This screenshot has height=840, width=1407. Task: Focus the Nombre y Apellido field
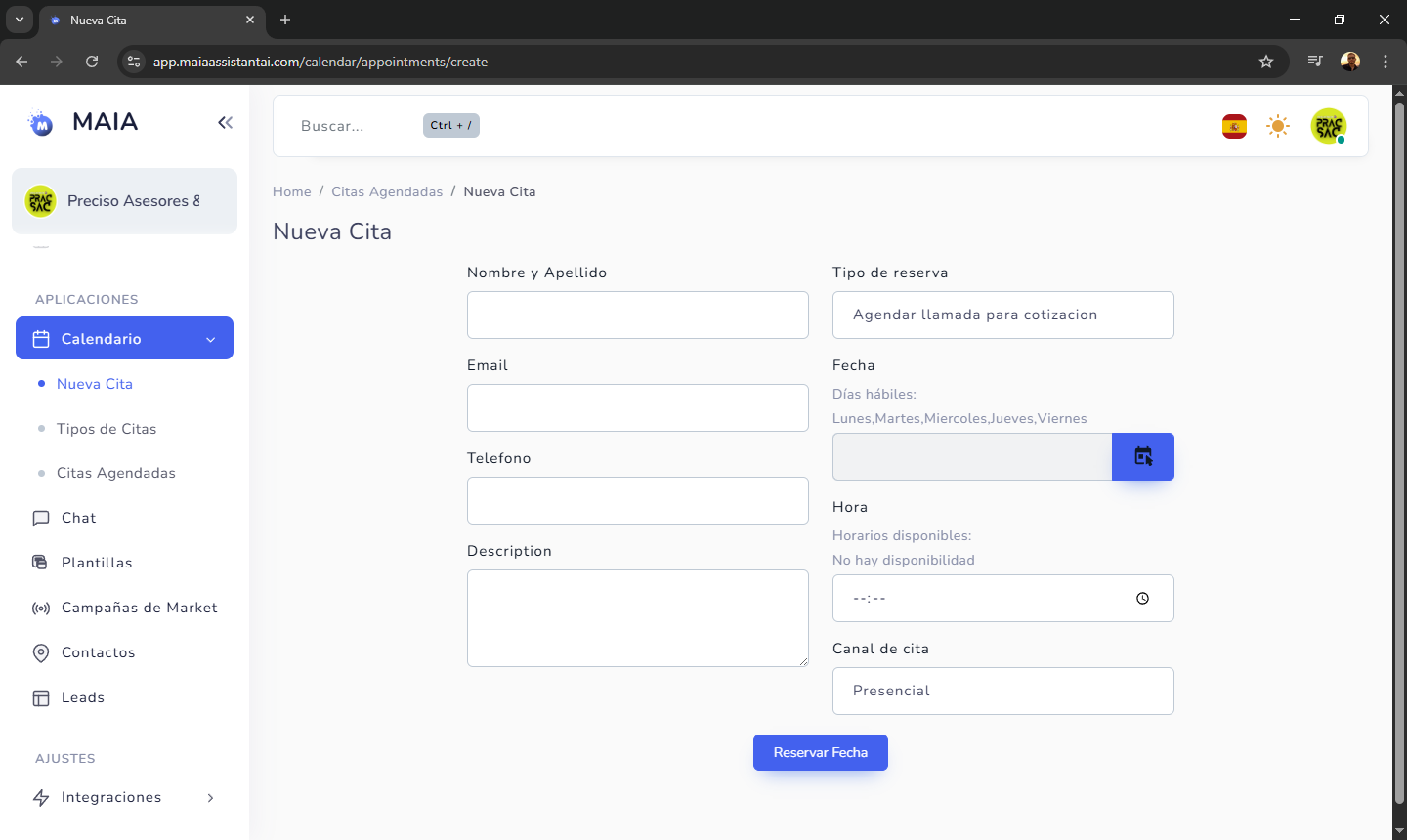(x=637, y=315)
